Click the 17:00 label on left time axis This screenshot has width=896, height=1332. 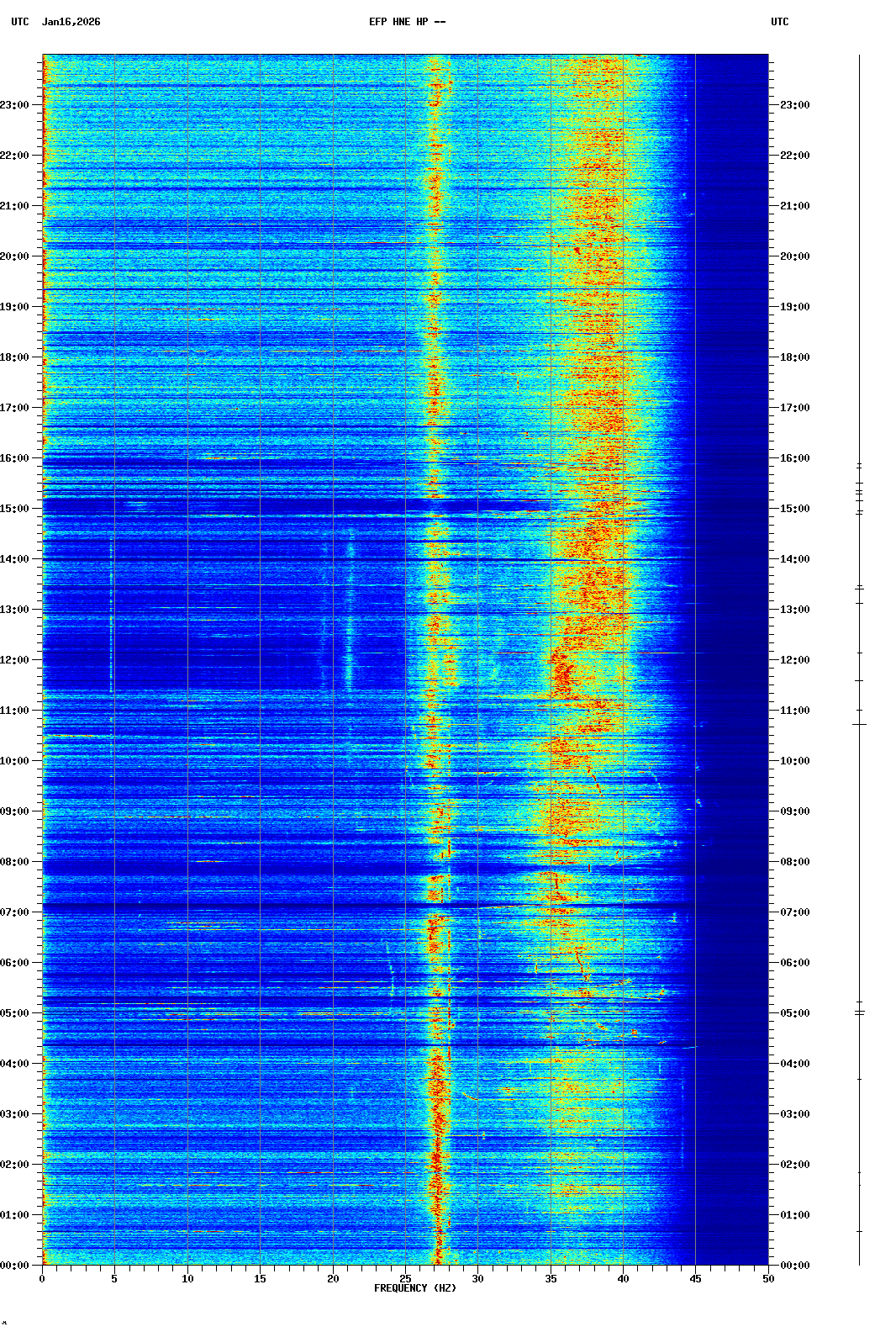point(14,408)
